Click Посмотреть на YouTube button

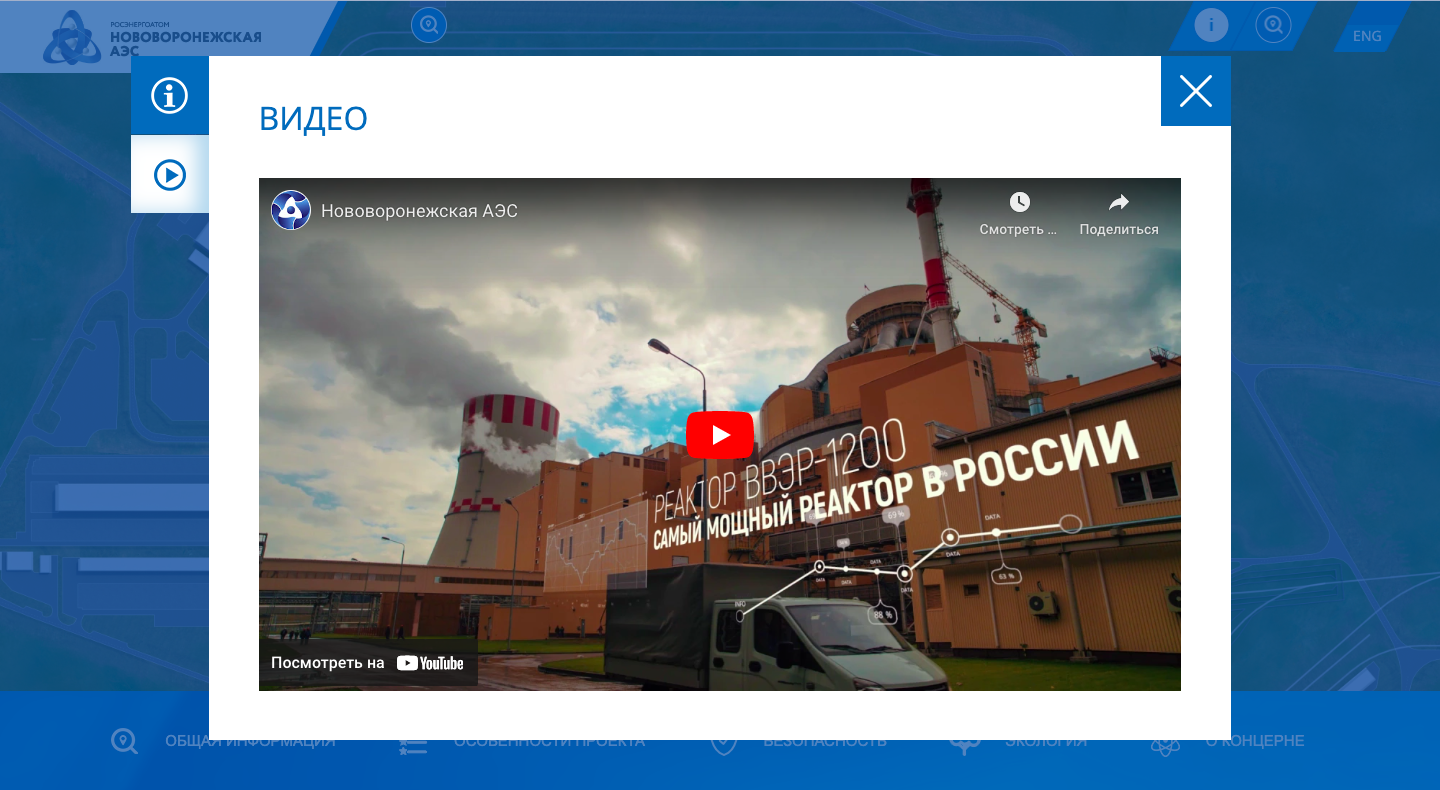pyautogui.click(x=368, y=662)
